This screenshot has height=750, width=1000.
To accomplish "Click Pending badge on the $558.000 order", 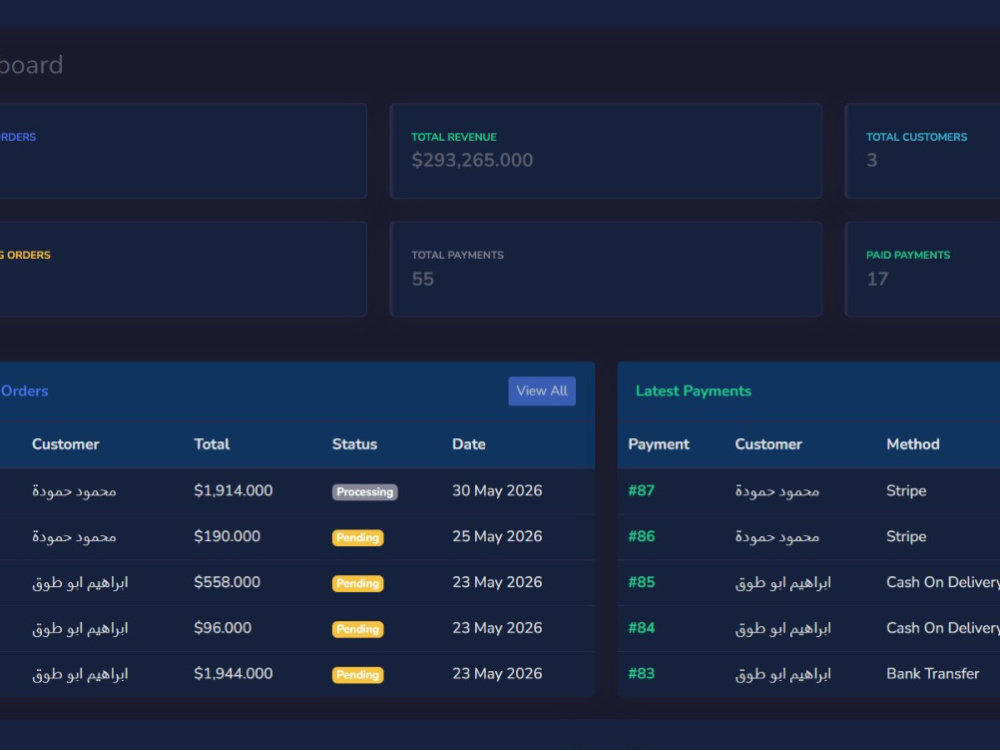I will [x=358, y=584].
